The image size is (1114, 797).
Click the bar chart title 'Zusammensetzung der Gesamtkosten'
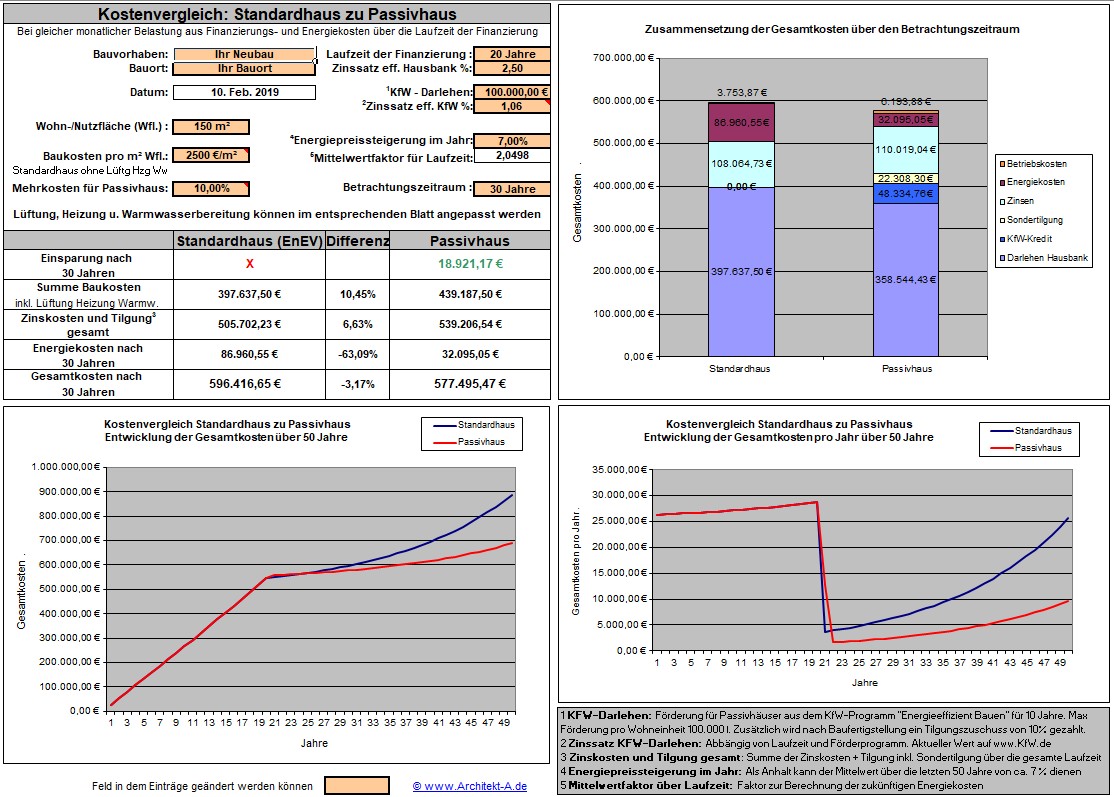pos(832,30)
